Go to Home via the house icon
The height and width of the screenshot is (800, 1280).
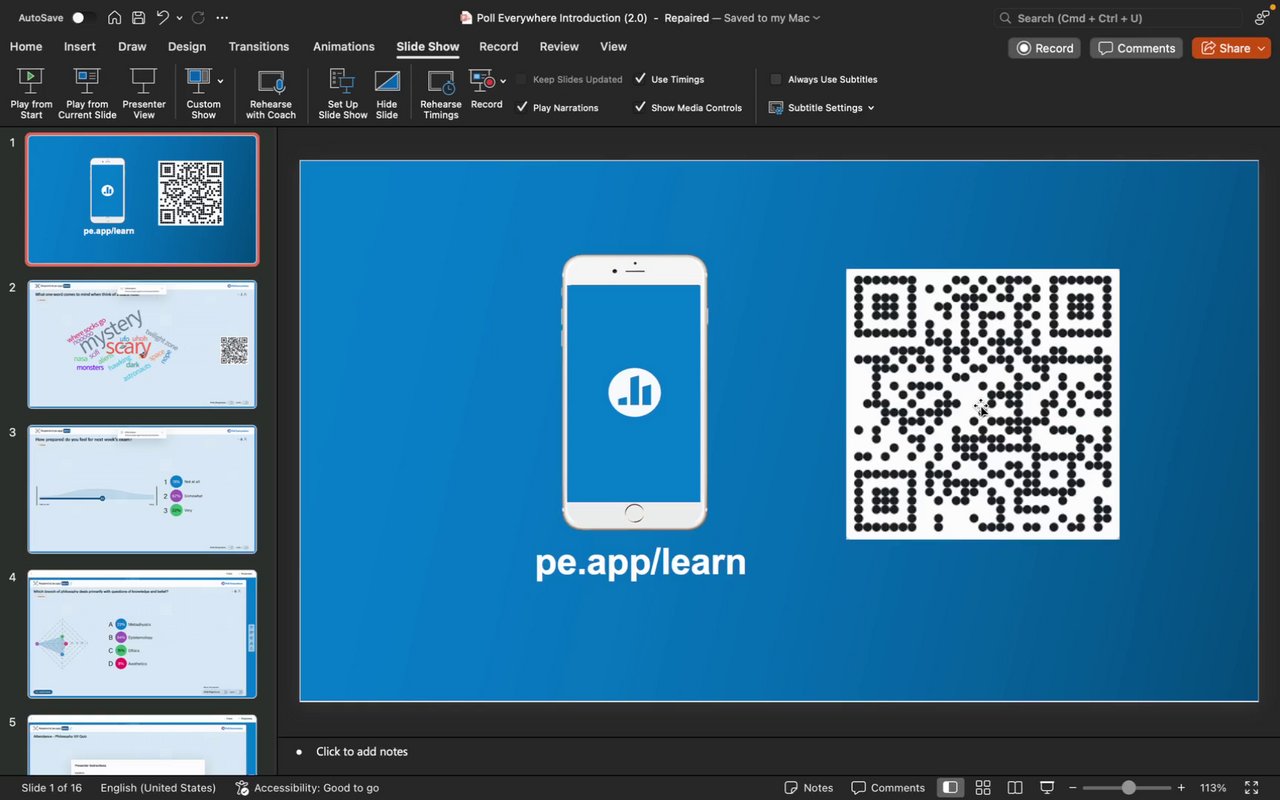click(x=115, y=18)
